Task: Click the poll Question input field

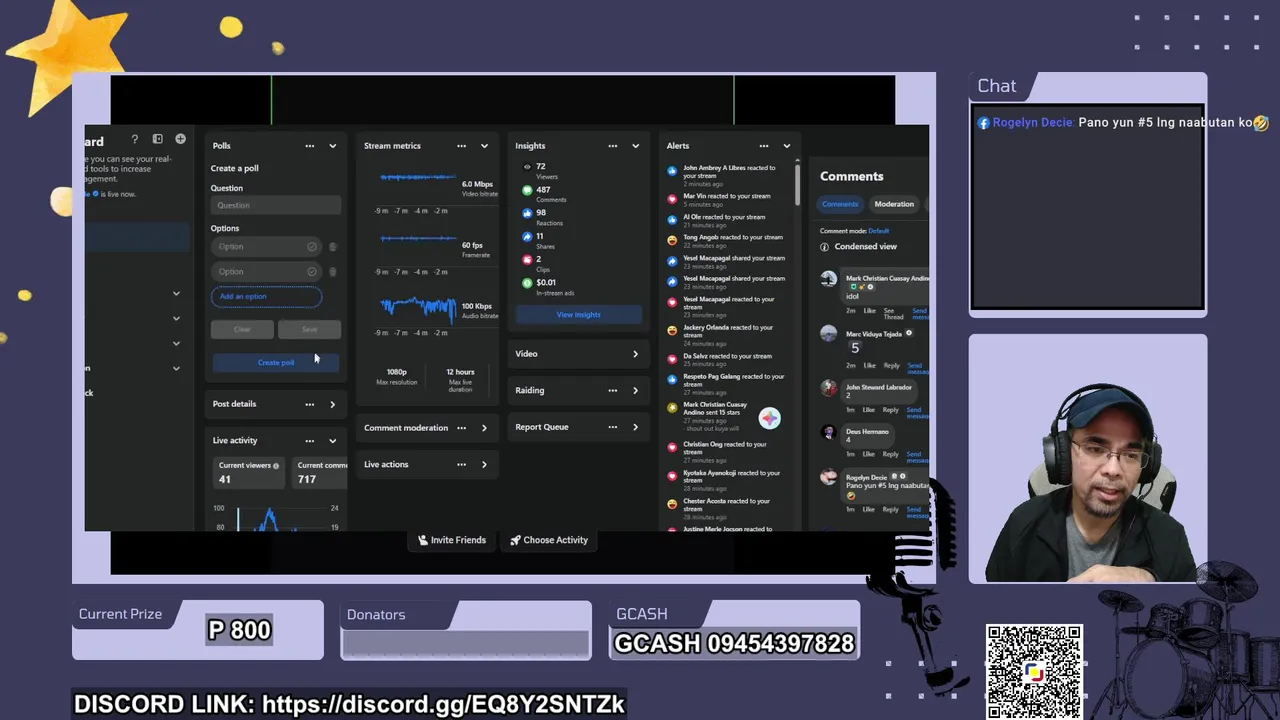Action: point(276,205)
